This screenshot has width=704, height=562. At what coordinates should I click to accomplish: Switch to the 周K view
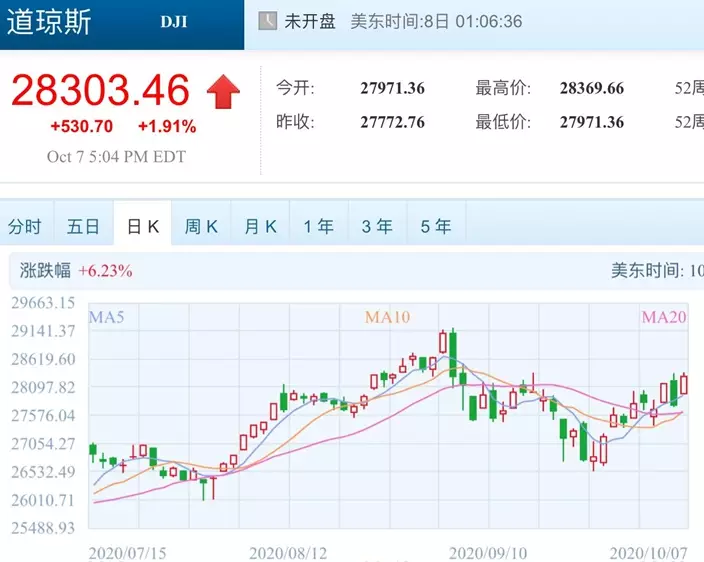[x=201, y=227]
